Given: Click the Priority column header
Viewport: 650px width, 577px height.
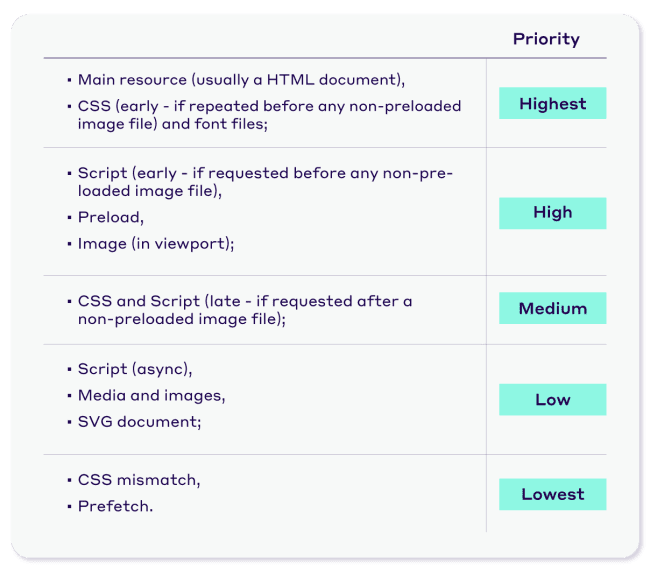Looking at the screenshot, I should (x=546, y=39).
